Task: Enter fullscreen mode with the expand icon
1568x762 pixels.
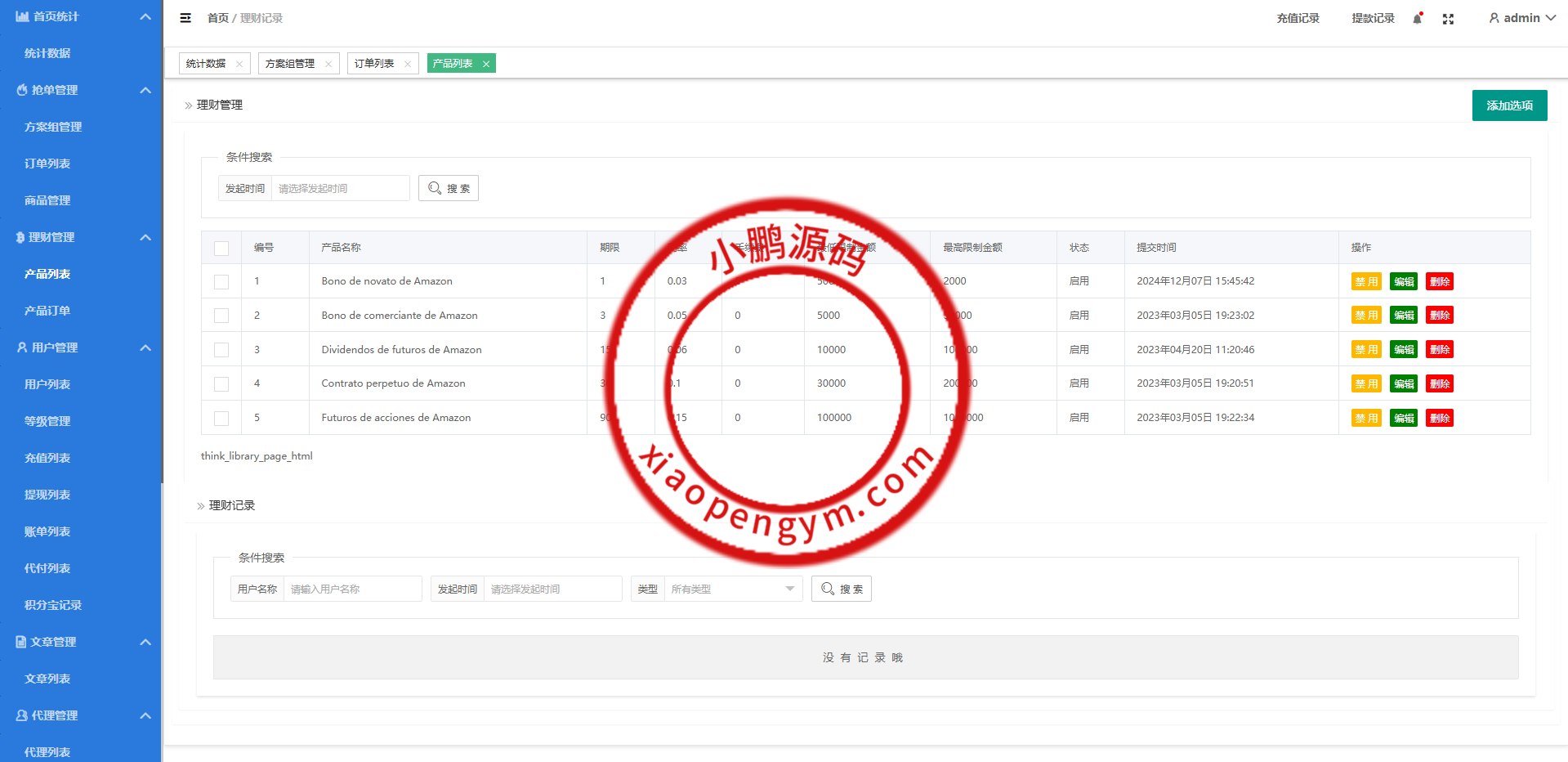Action: 1448,19
